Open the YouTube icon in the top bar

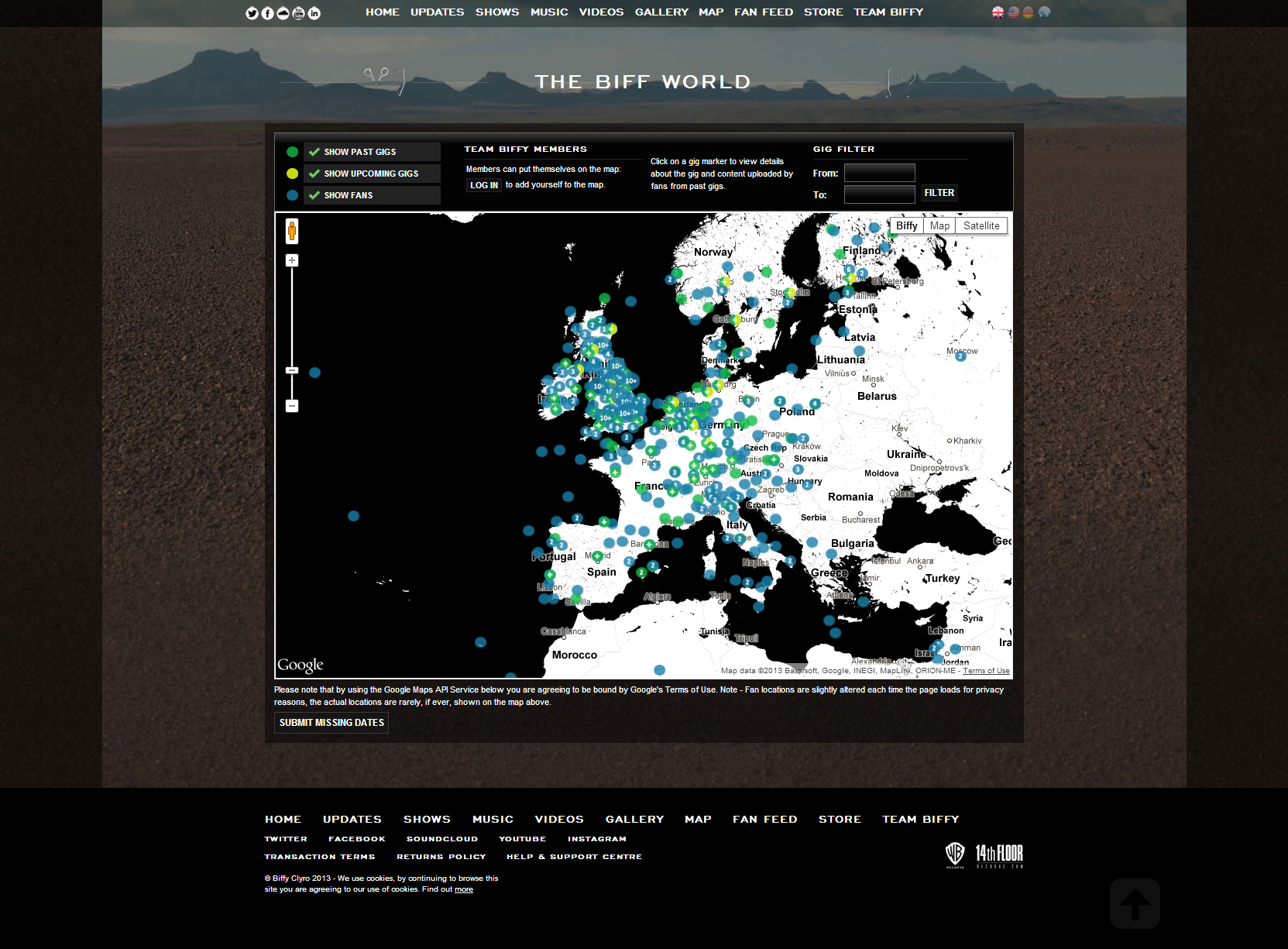click(298, 13)
